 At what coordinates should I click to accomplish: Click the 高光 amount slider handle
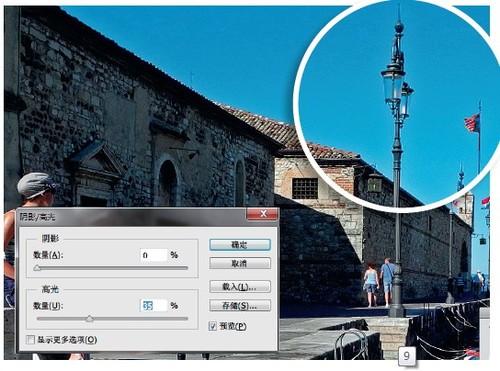tap(89, 319)
